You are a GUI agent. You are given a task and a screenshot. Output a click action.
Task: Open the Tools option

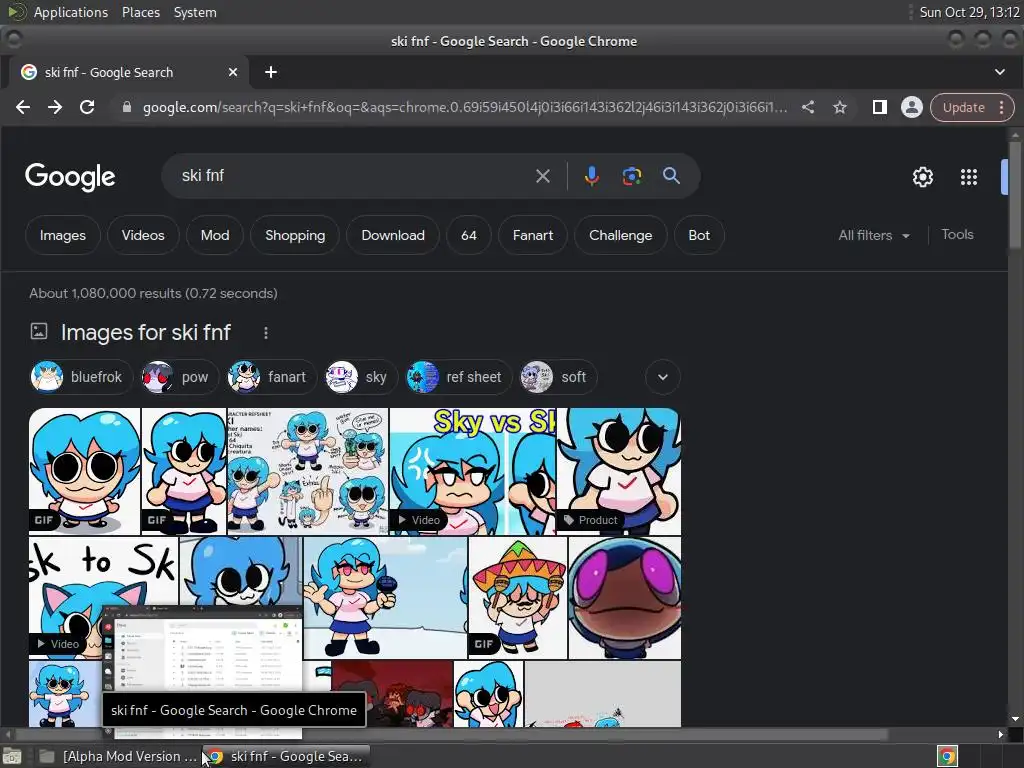[957, 234]
